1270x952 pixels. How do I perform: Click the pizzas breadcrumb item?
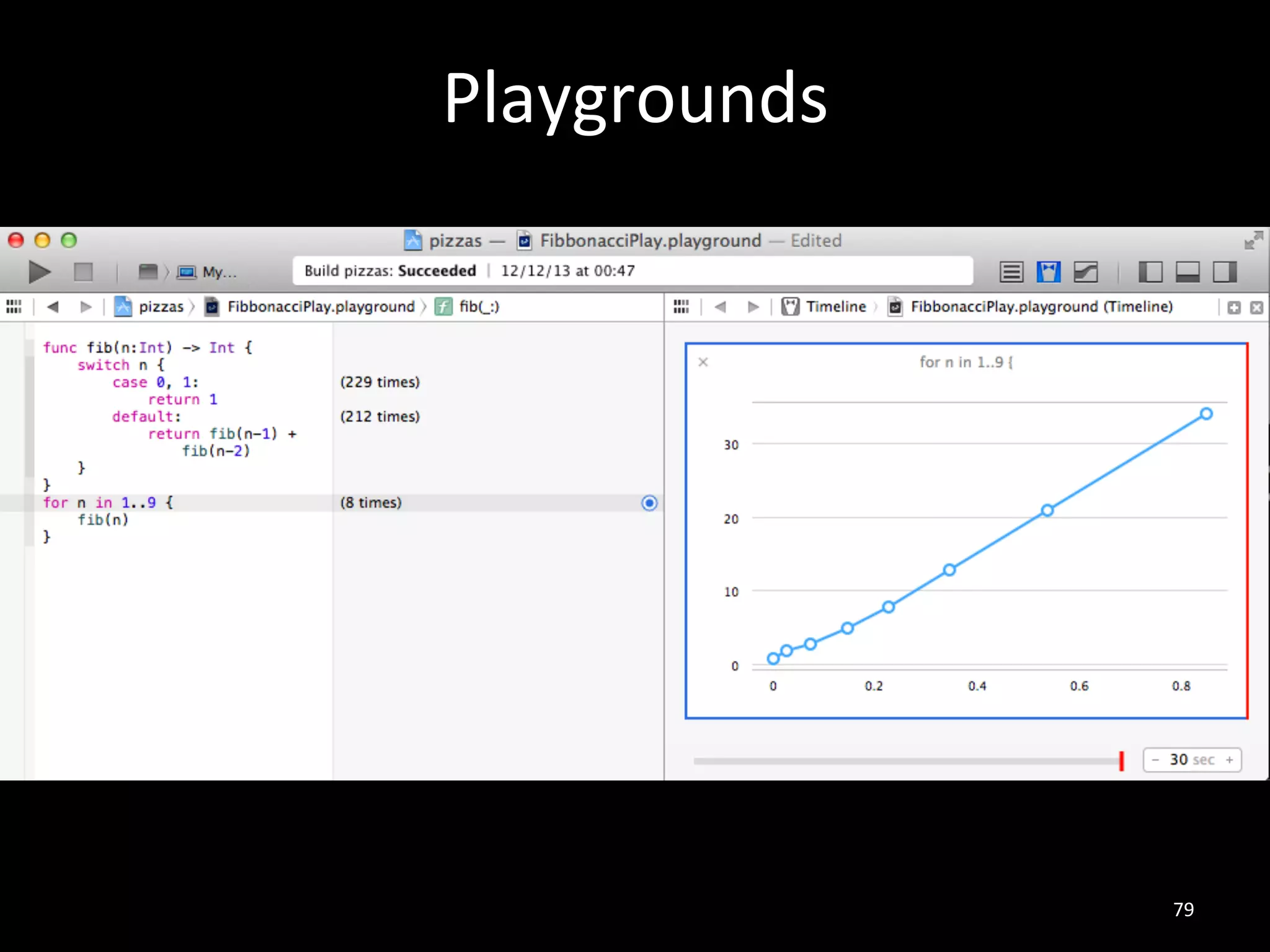coord(161,307)
